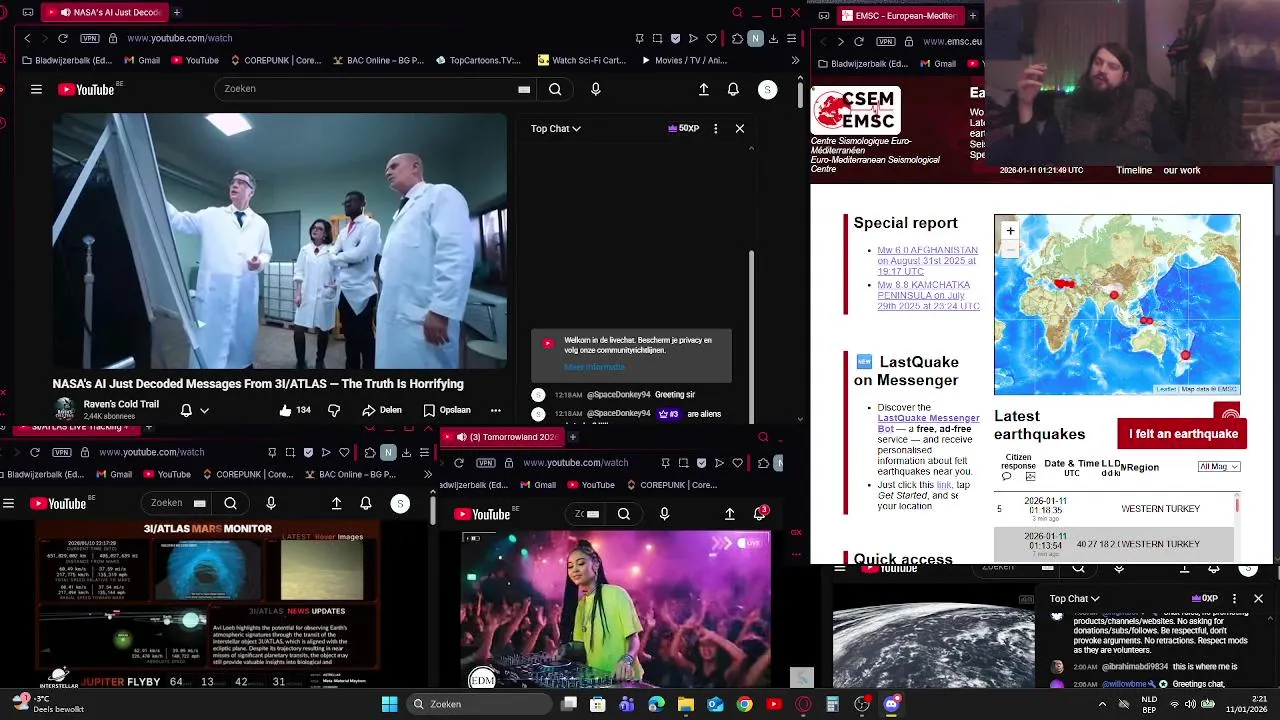Open TopCartoons.TV bookmark
The image size is (1280, 720).
[478, 60]
